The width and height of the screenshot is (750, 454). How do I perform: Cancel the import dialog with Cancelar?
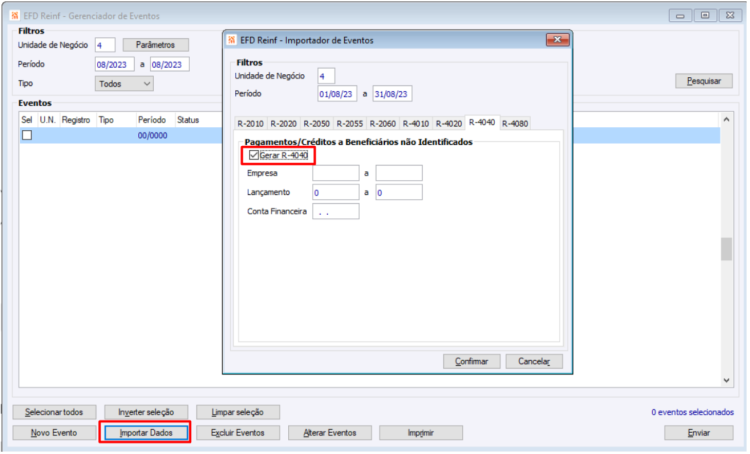point(534,361)
